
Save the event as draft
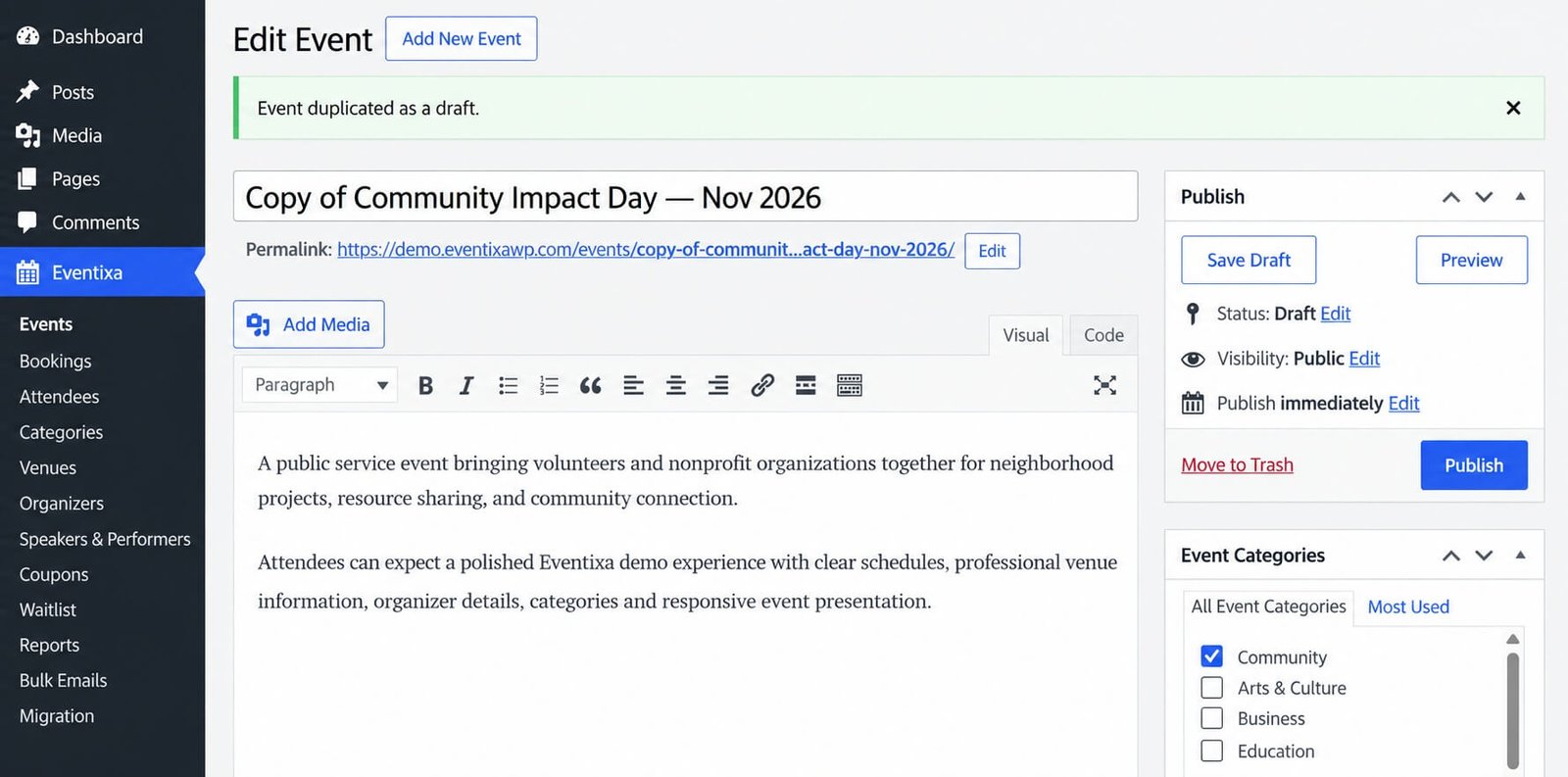tap(1249, 260)
